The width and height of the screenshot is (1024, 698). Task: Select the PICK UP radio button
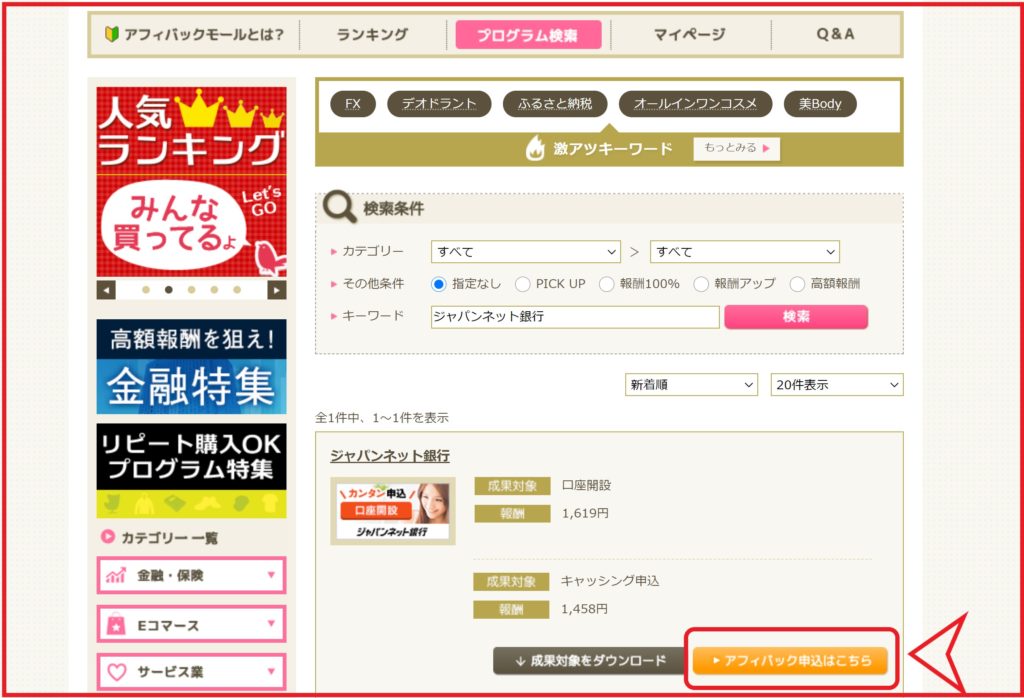pos(522,284)
